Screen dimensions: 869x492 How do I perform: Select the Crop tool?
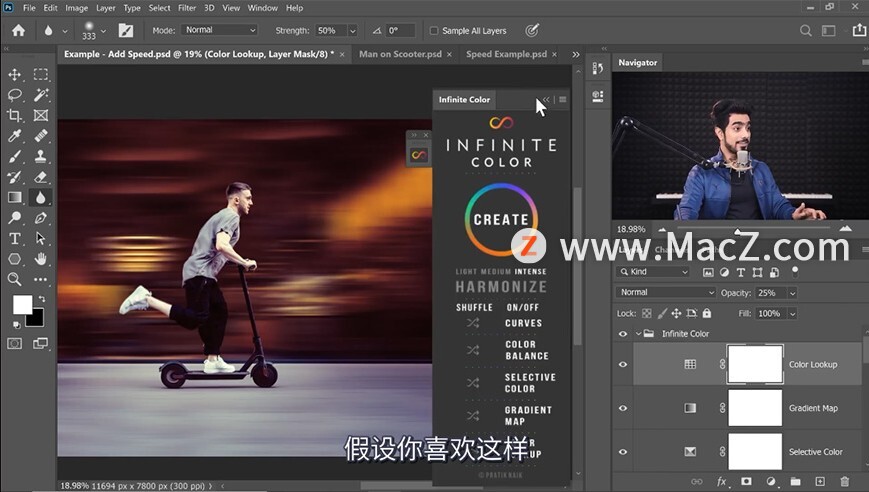point(14,115)
